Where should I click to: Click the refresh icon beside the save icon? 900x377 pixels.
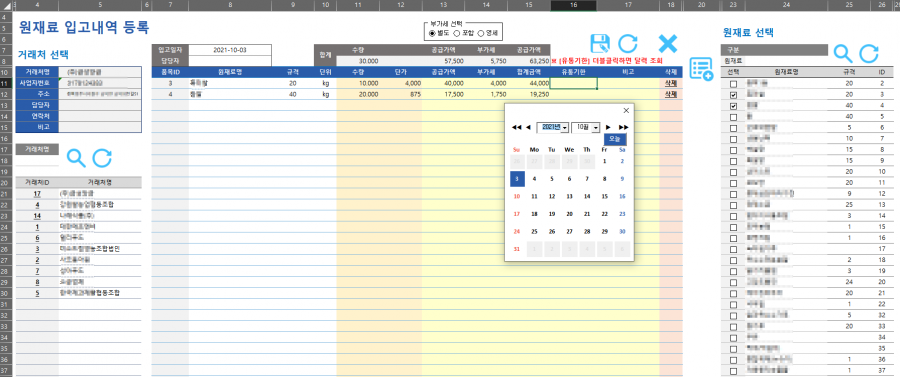point(628,44)
